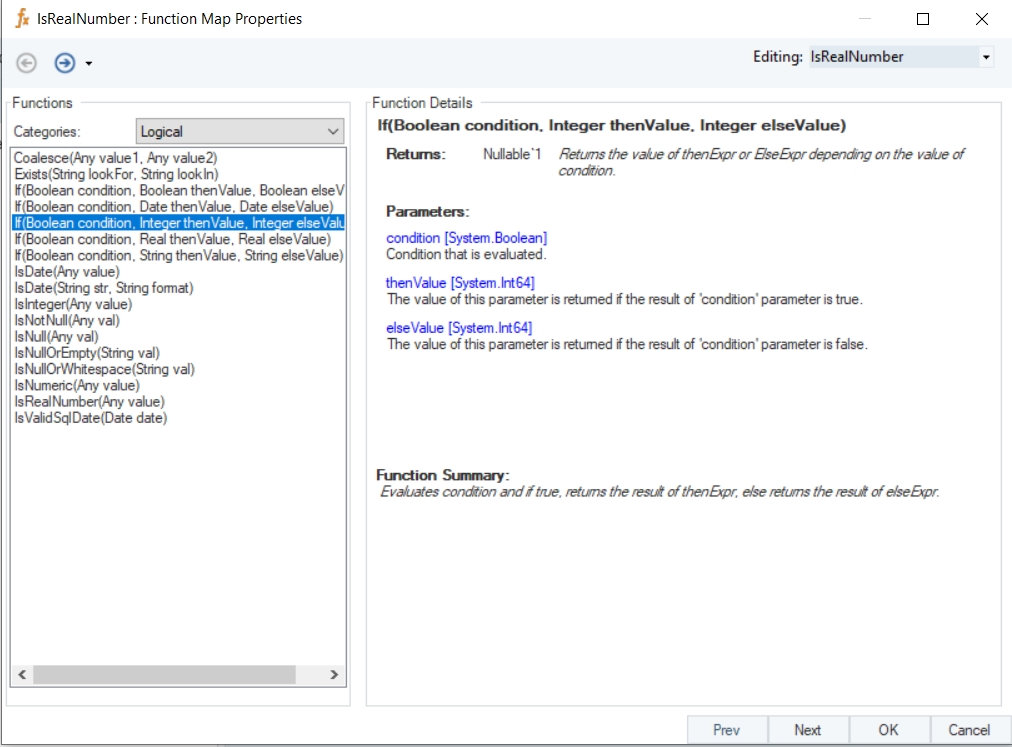Viewport: 1012px width, 747px height.
Task: Open the Categories Logical combo box
Action: click(239, 131)
